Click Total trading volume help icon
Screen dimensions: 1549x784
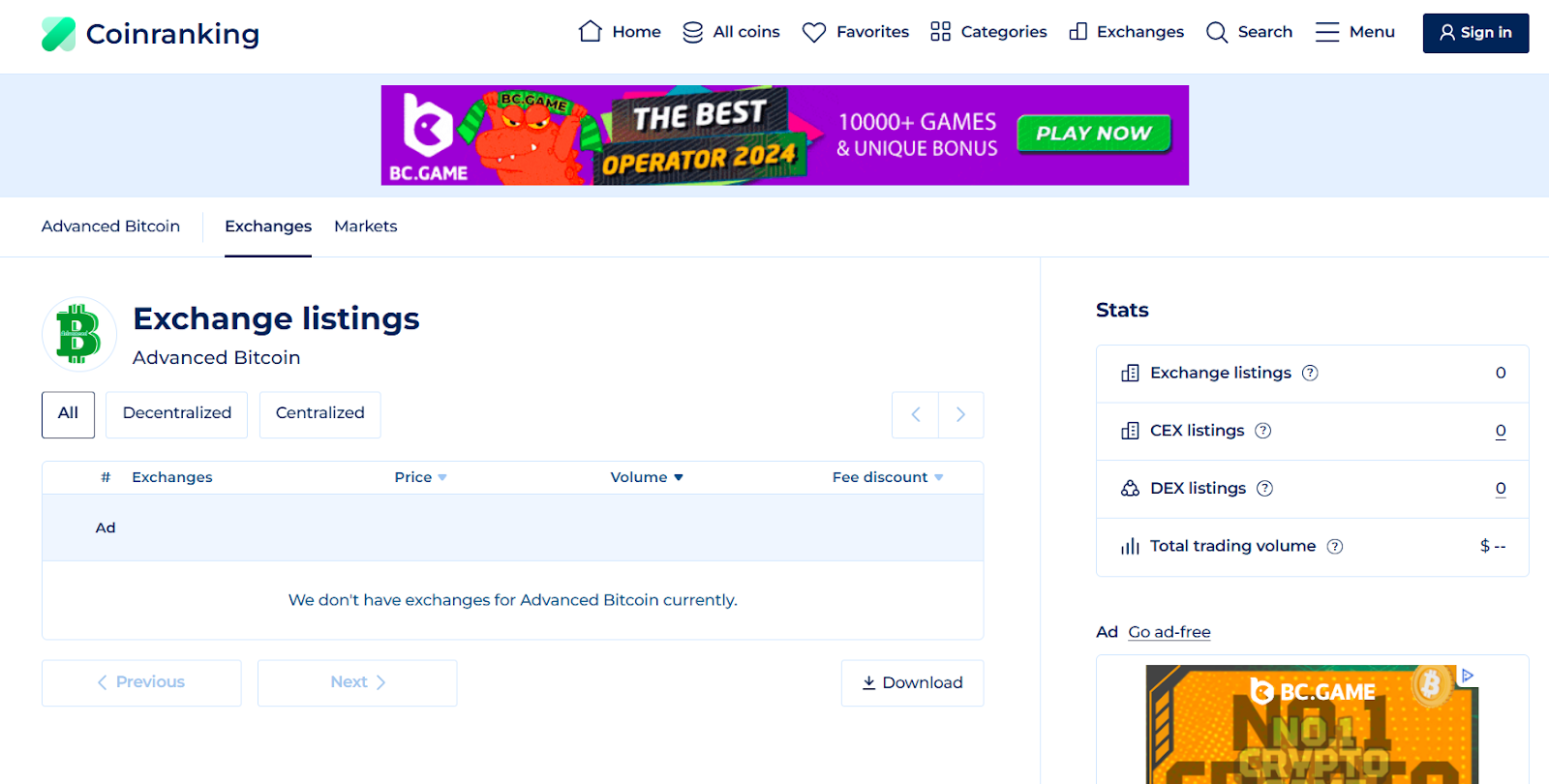[1335, 546]
